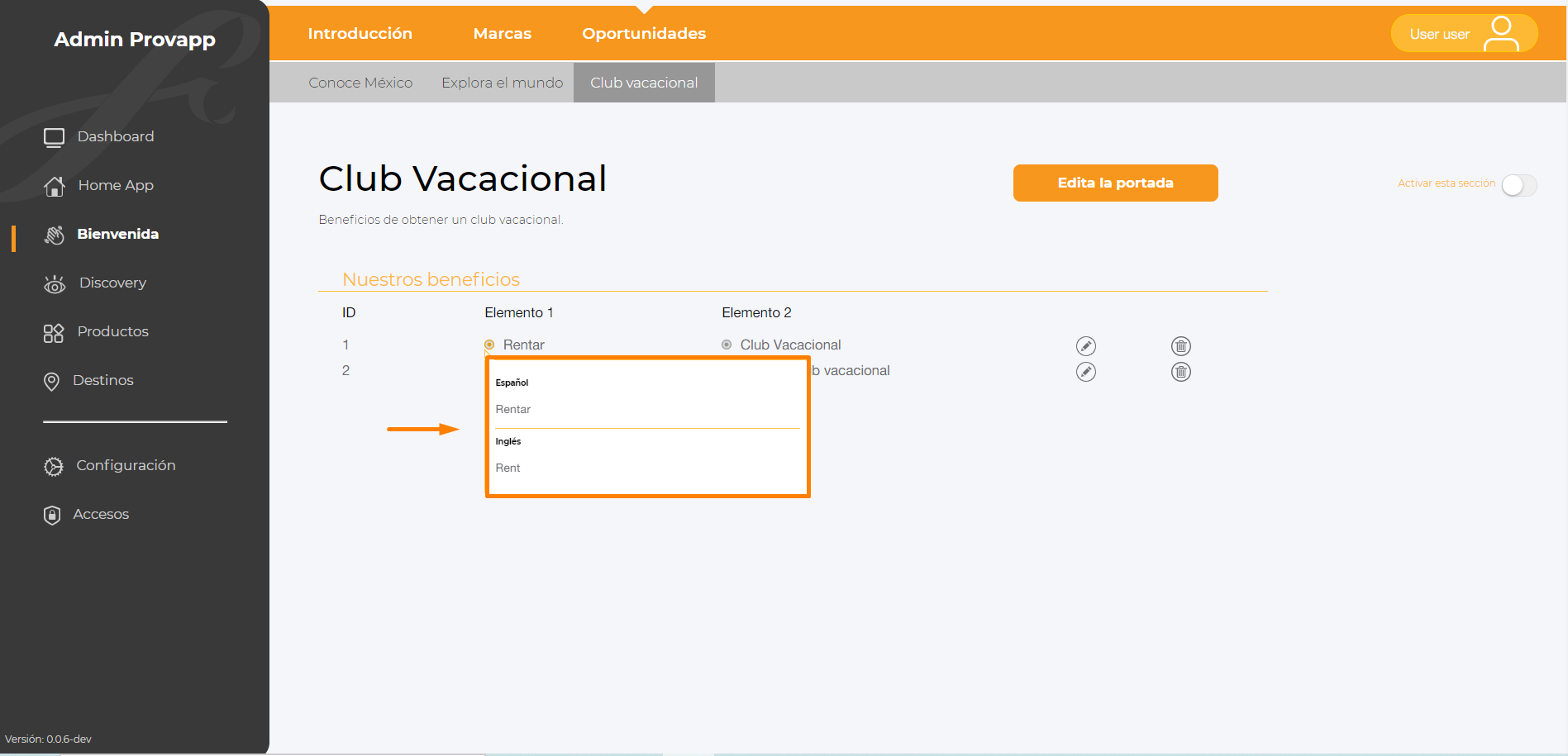Select the Club Vacacional radio indicator
Screen dimensions: 1568x756
coord(727,345)
